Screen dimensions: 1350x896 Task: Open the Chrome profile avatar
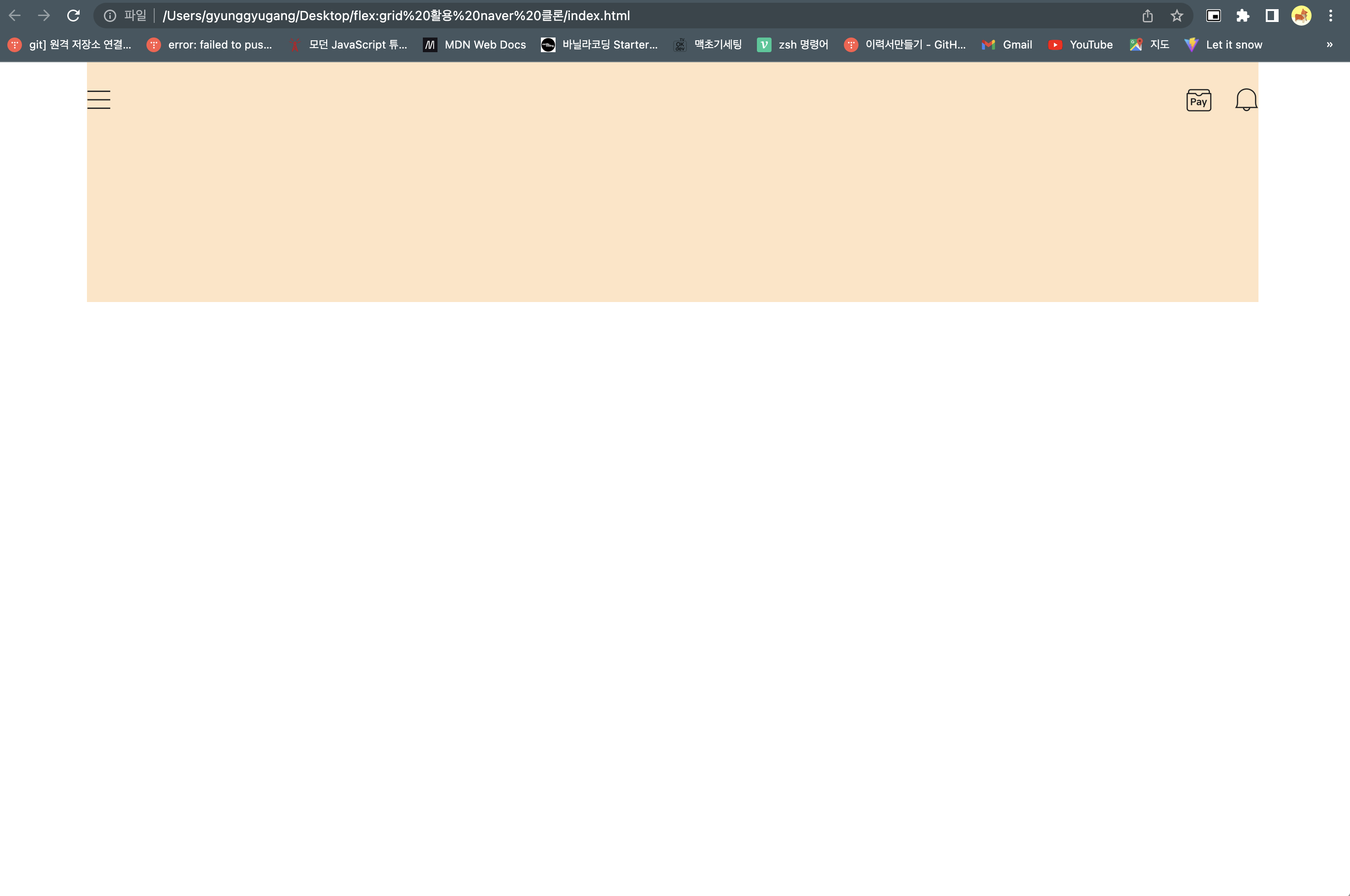tap(1301, 16)
